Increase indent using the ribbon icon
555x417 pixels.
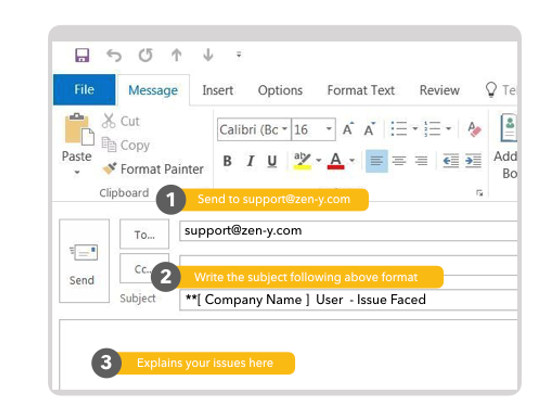(474, 161)
